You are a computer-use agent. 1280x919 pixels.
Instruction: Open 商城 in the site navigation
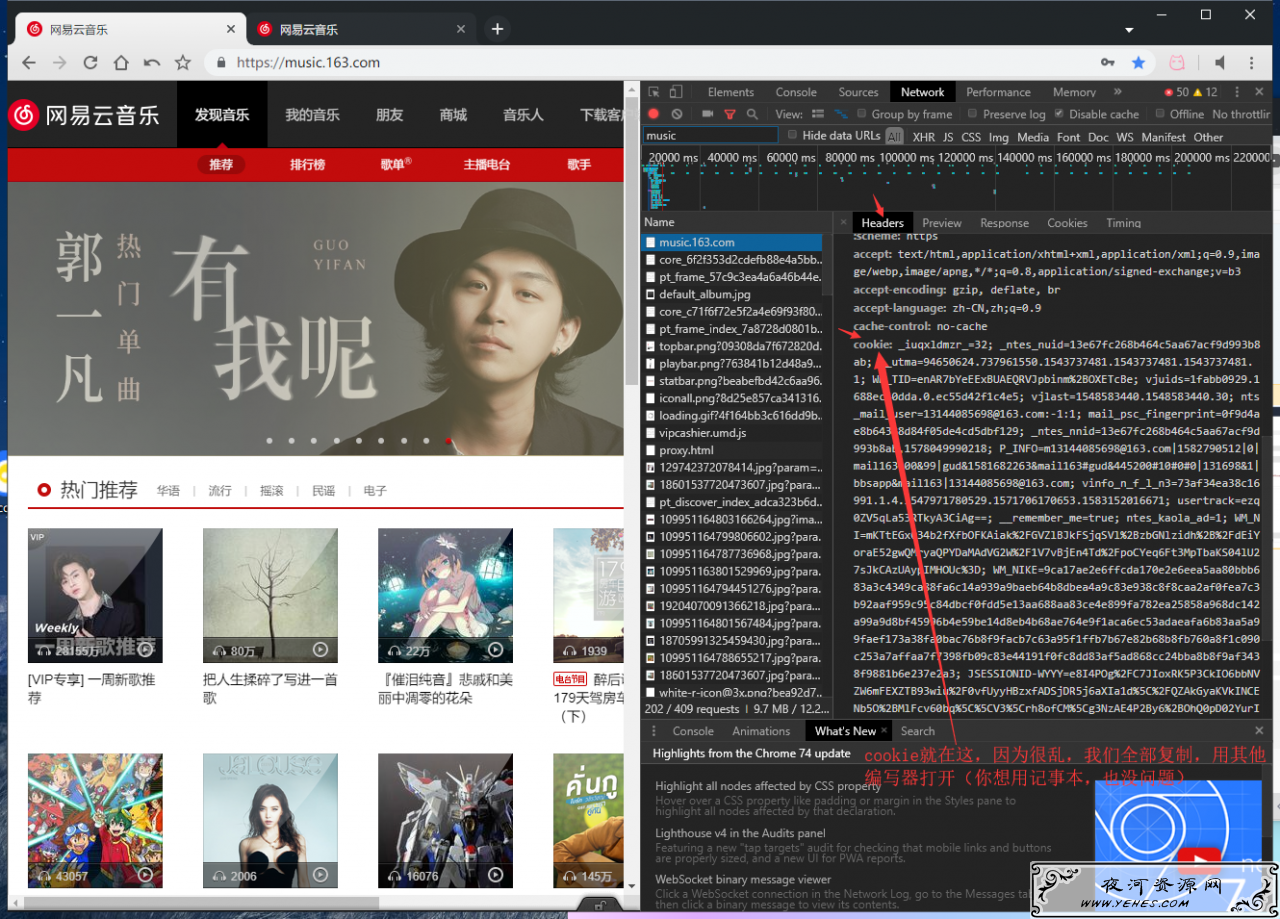[x=453, y=115]
